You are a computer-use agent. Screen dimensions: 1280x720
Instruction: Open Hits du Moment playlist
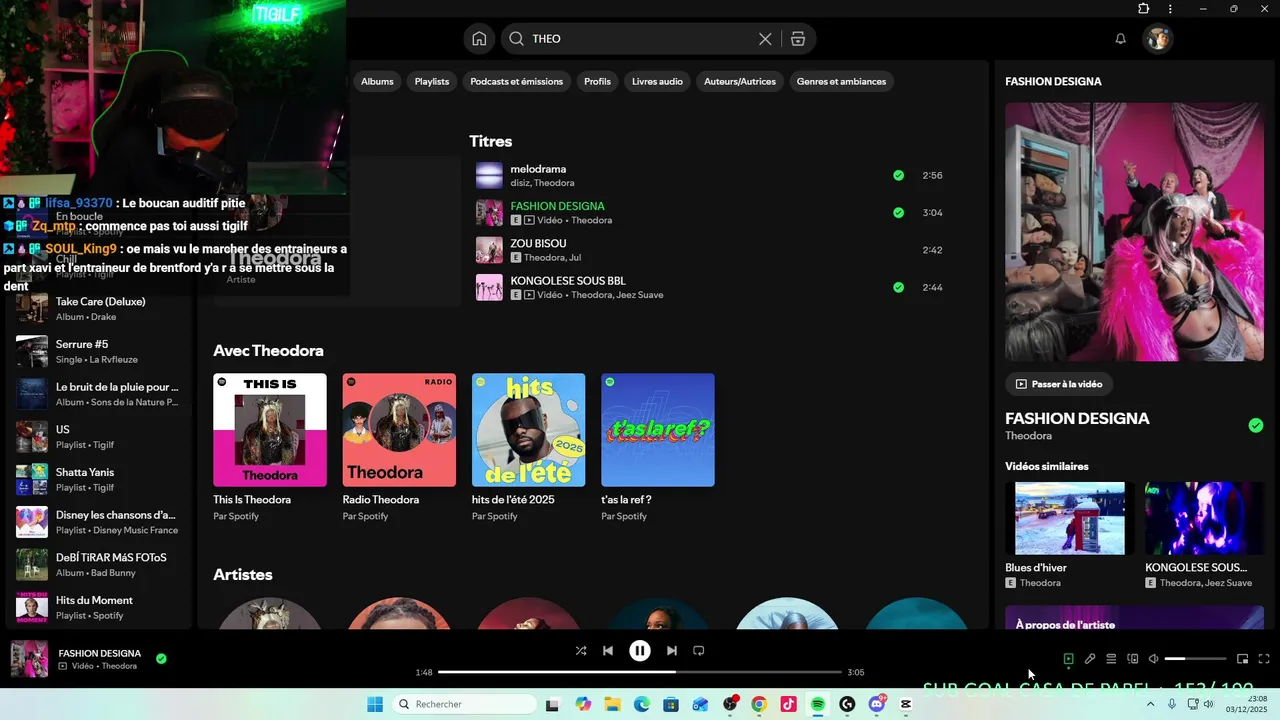pyautogui.click(x=98, y=607)
